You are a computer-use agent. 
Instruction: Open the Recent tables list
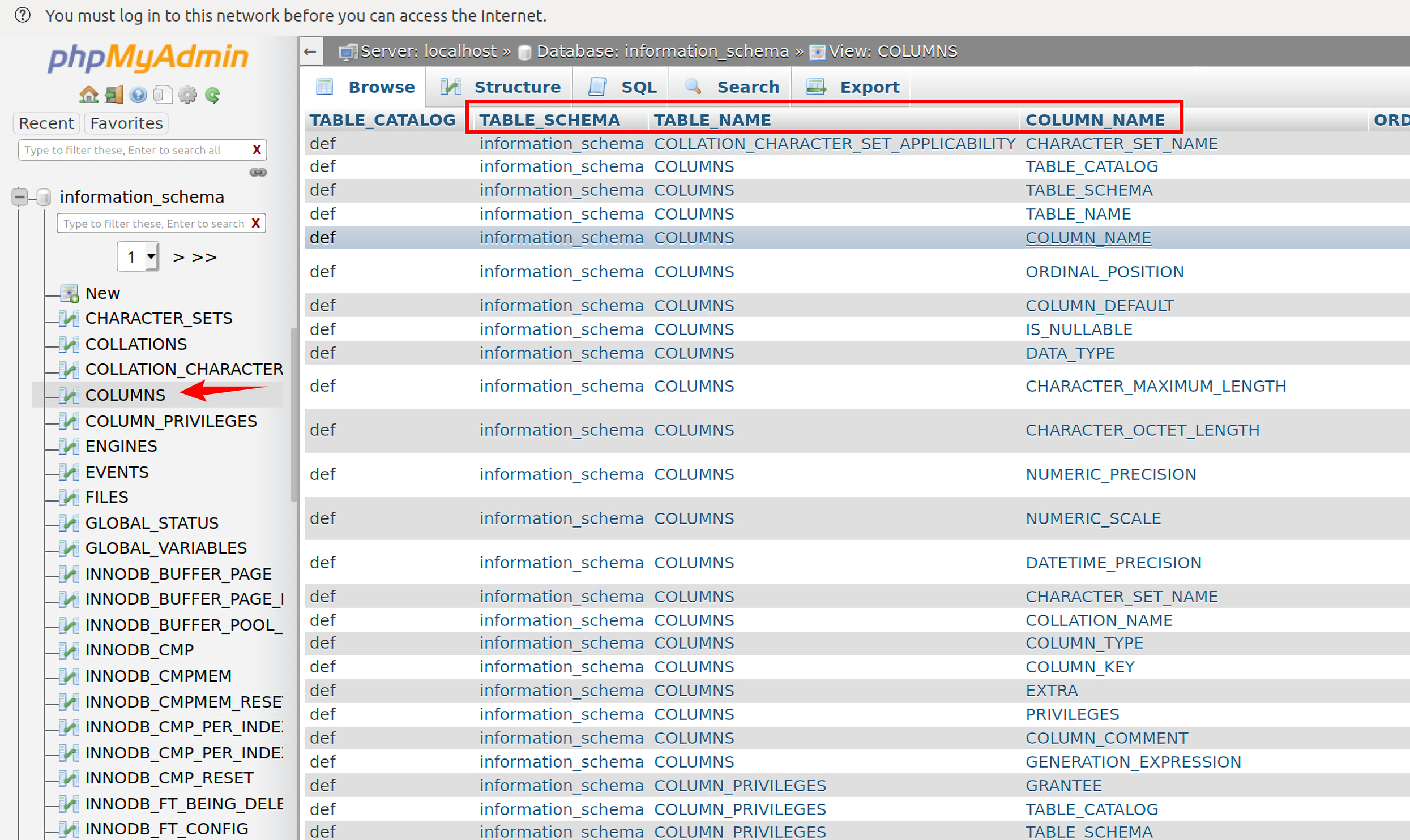46,123
